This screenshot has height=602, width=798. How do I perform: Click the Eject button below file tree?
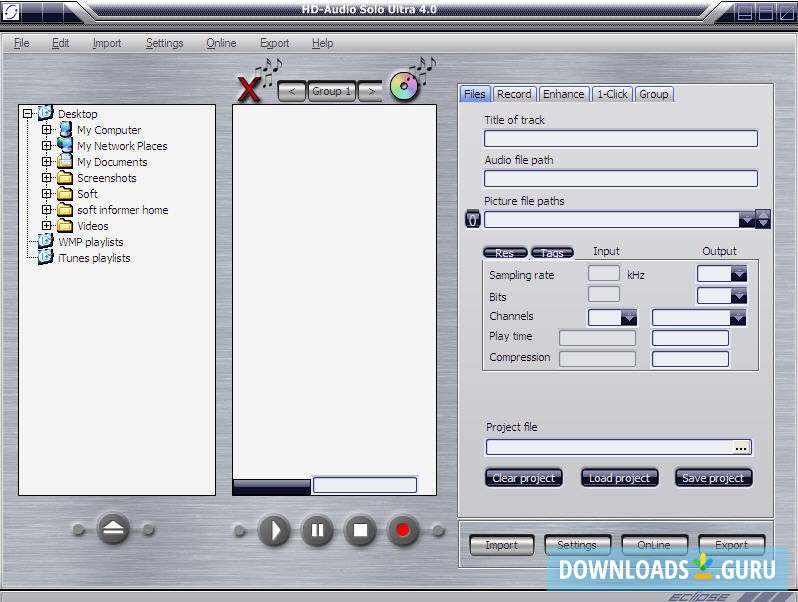click(113, 530)
